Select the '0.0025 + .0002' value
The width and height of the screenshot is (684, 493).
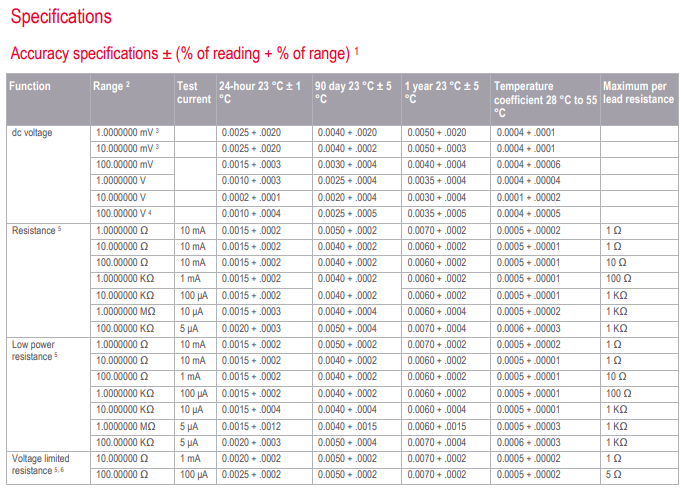click(x=251, y=475)
